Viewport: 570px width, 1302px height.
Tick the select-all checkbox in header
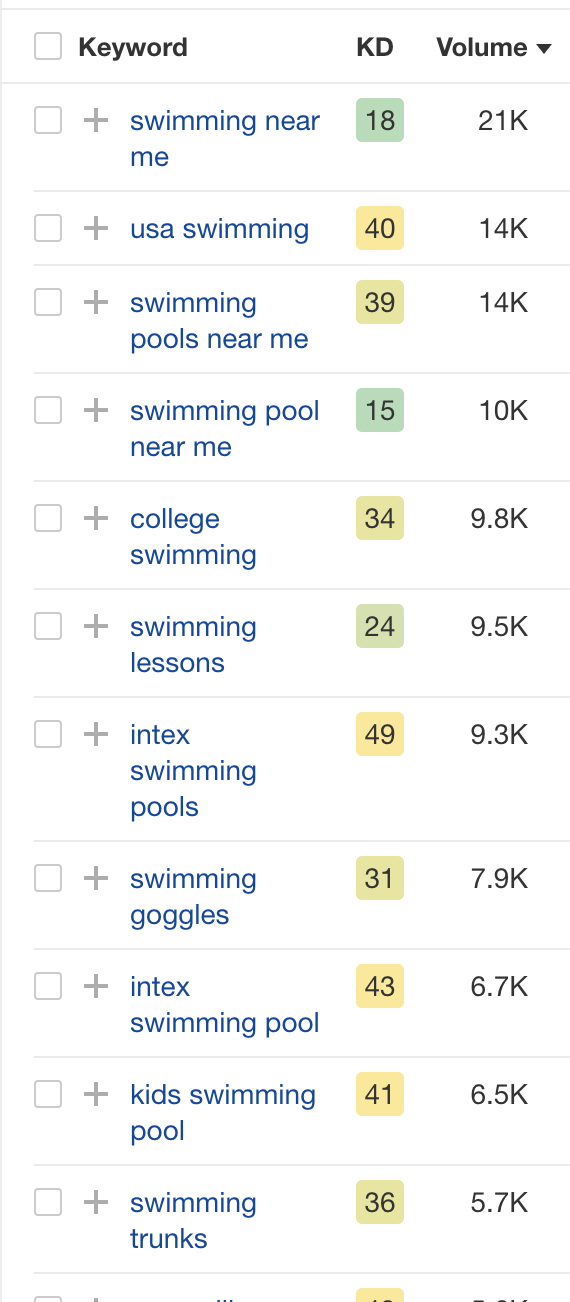(48, 47)
